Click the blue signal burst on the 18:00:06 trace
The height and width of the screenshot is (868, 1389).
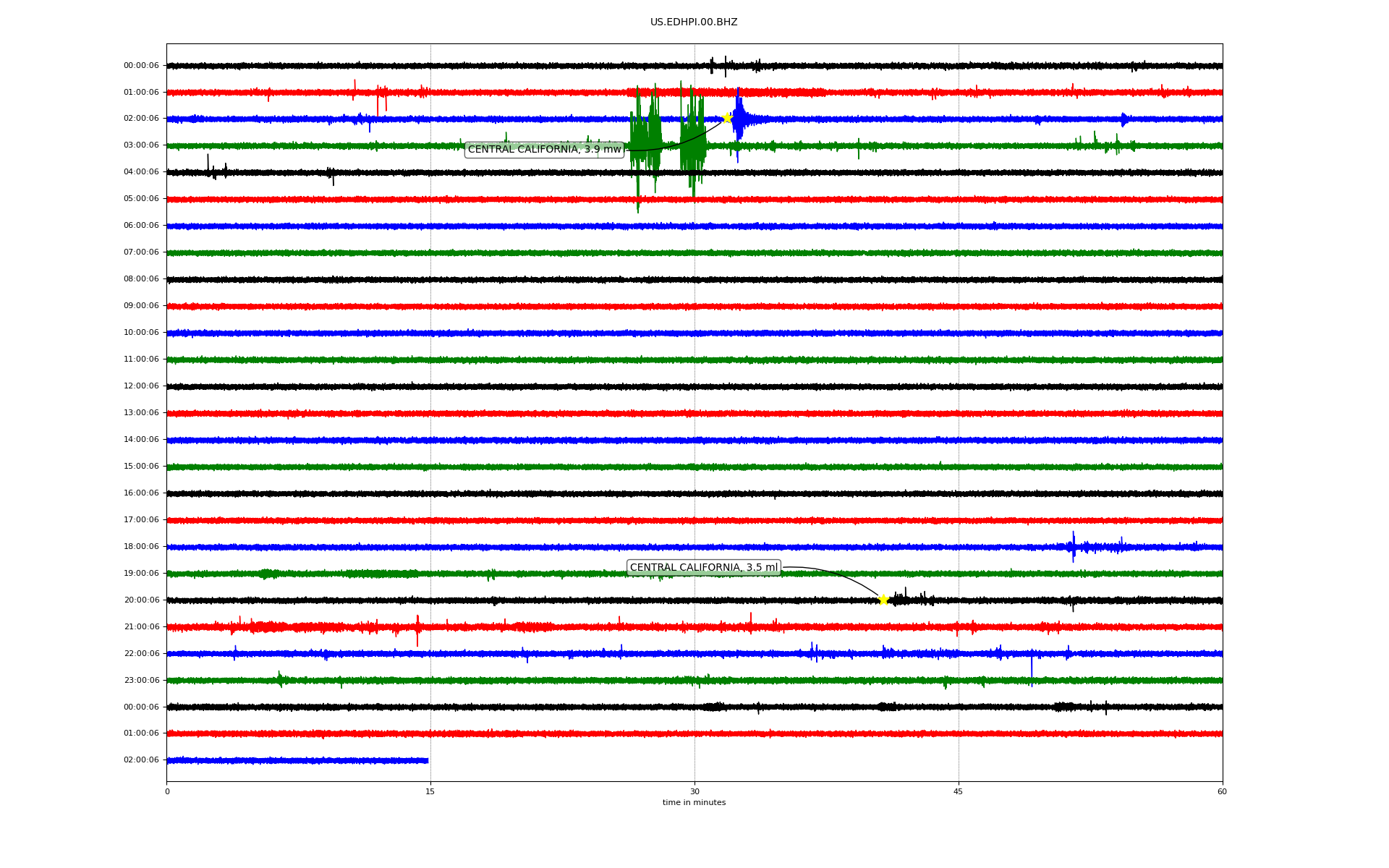click(1074, 546)
